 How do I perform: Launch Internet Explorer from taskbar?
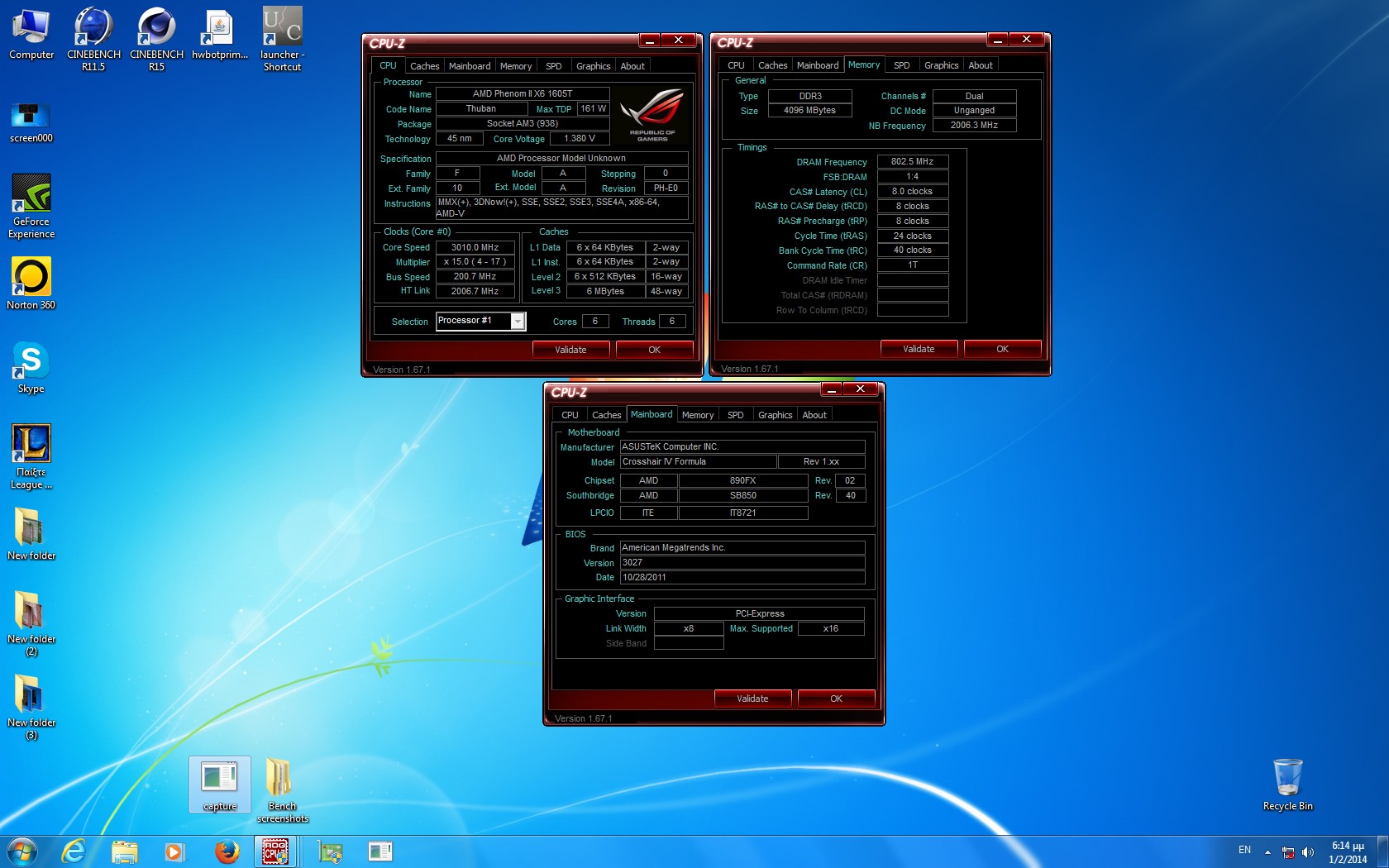click(74, 851)
